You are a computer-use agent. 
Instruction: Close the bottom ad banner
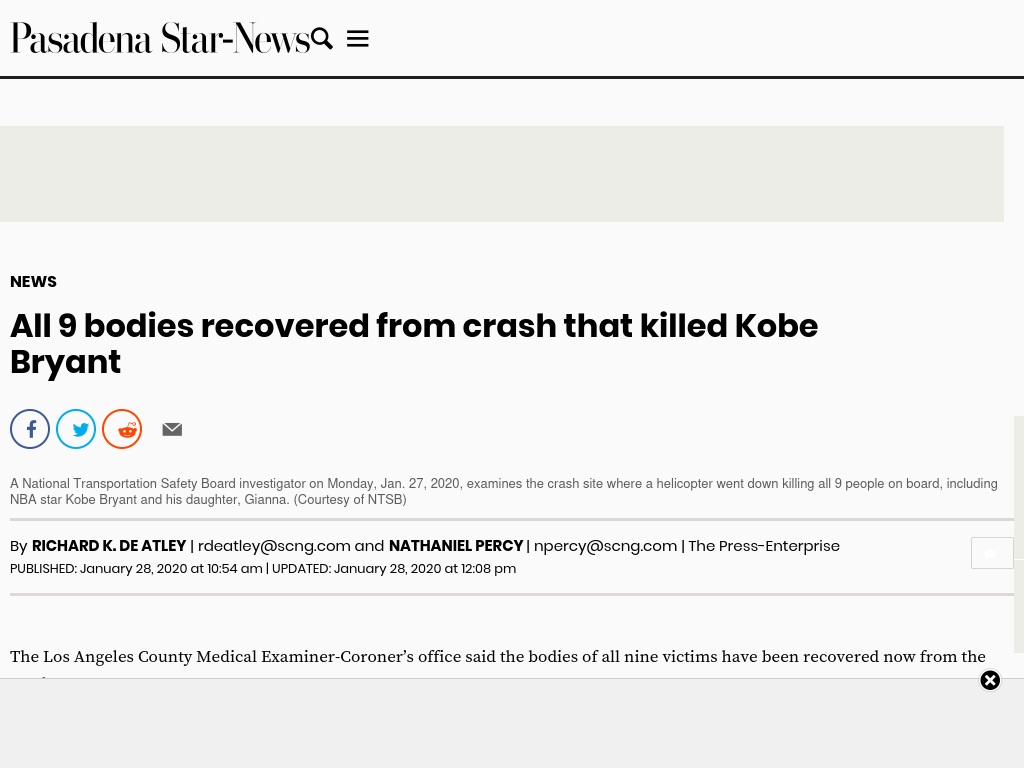pyautogui.click(x=990, y=680)
